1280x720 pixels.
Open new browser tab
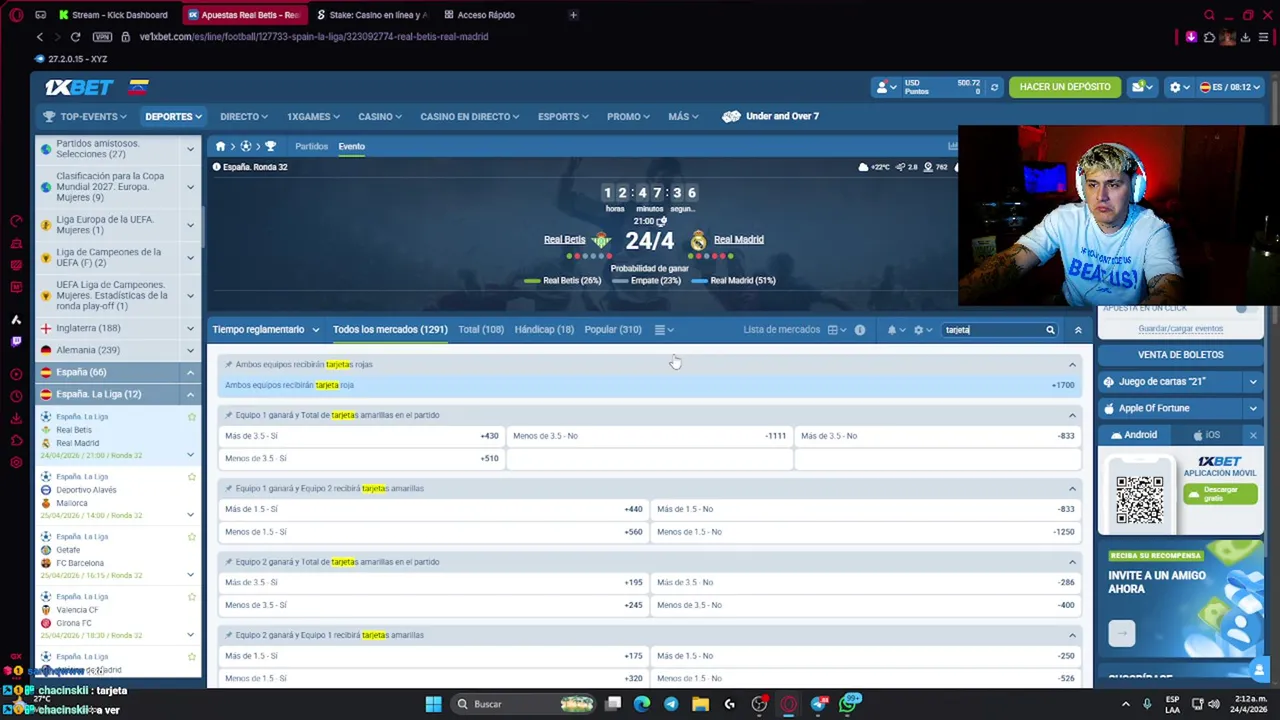573,15
